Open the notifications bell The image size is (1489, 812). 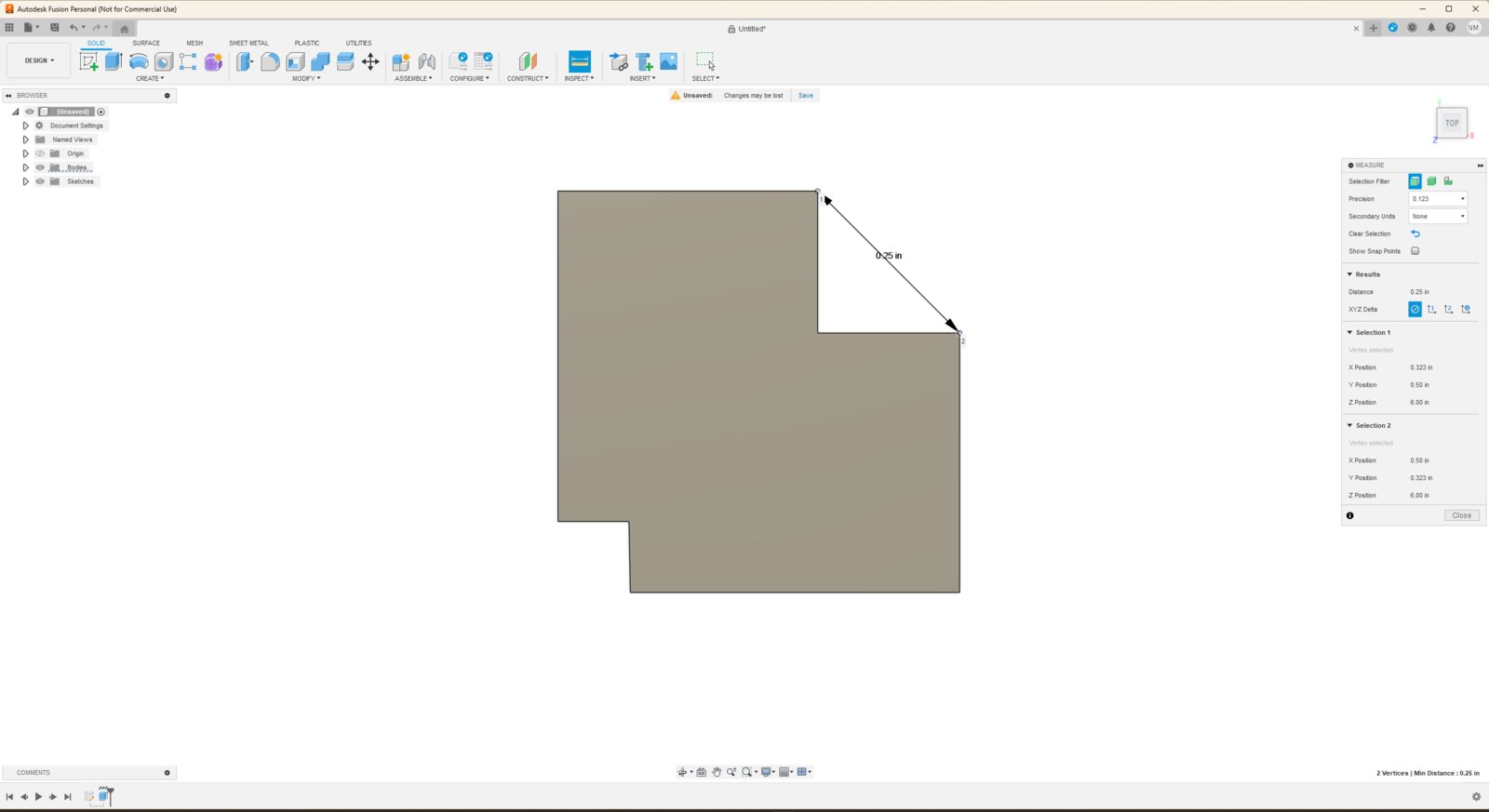[1431, 28]
